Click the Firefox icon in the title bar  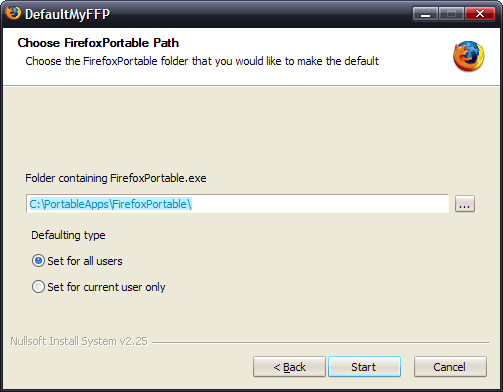13,13
